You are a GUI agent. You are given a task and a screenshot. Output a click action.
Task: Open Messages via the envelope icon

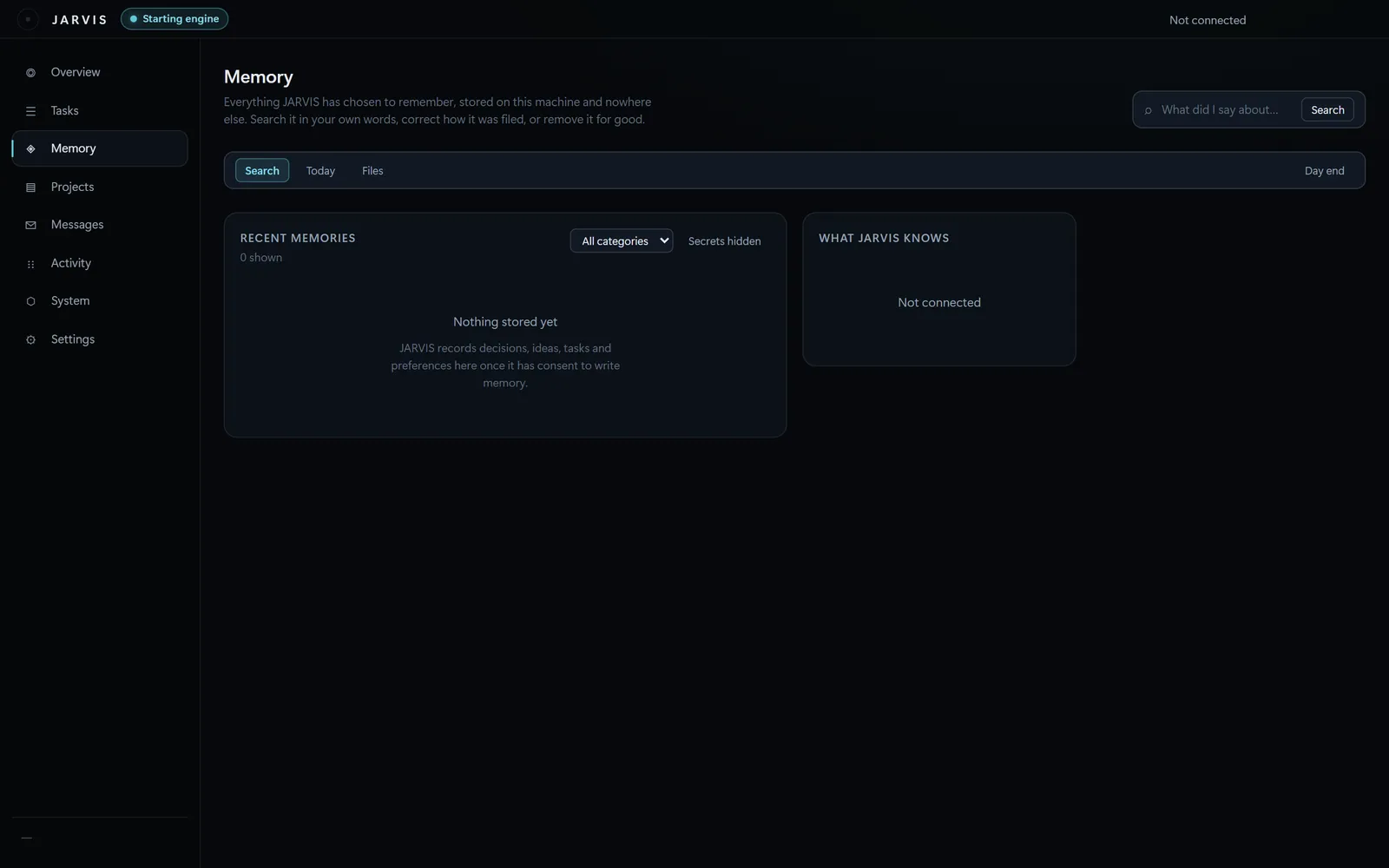[30, 226]
